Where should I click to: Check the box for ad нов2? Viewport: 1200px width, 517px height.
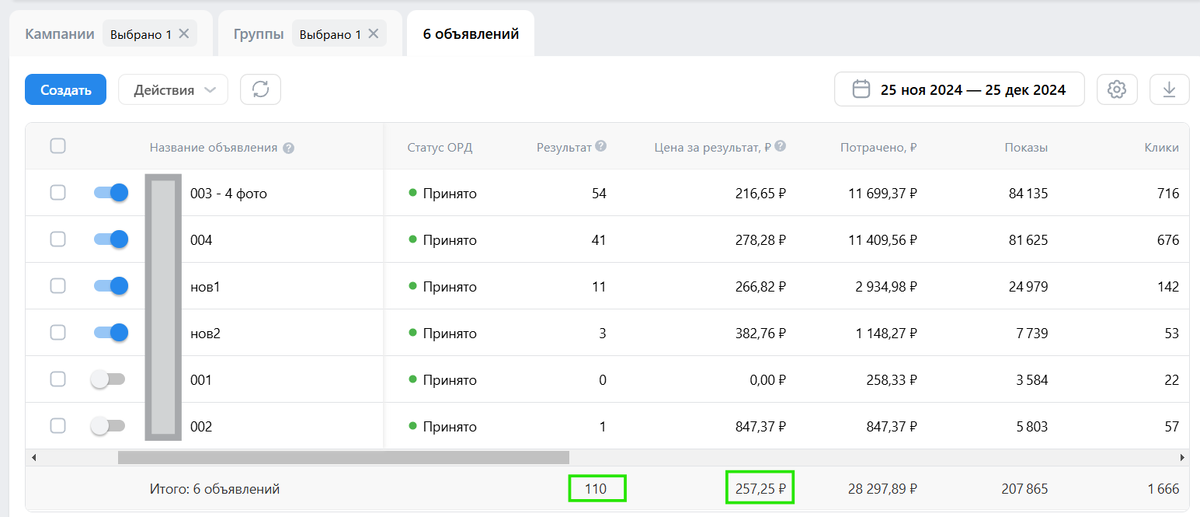(x=58, y=332)
